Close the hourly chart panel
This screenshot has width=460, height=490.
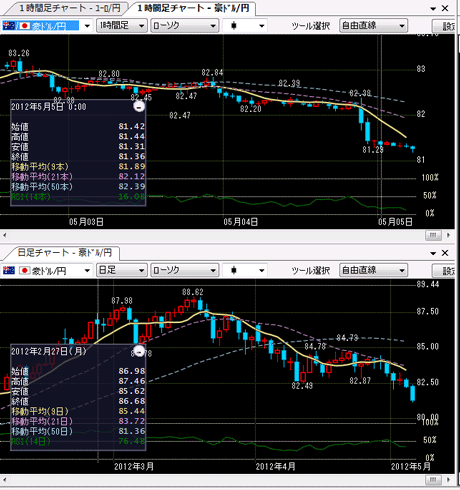[x=445, y=8]
